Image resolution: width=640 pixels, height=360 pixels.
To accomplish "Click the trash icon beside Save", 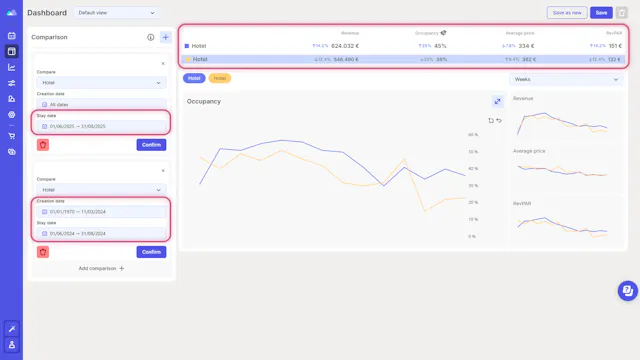I will (x=622, y=13).
